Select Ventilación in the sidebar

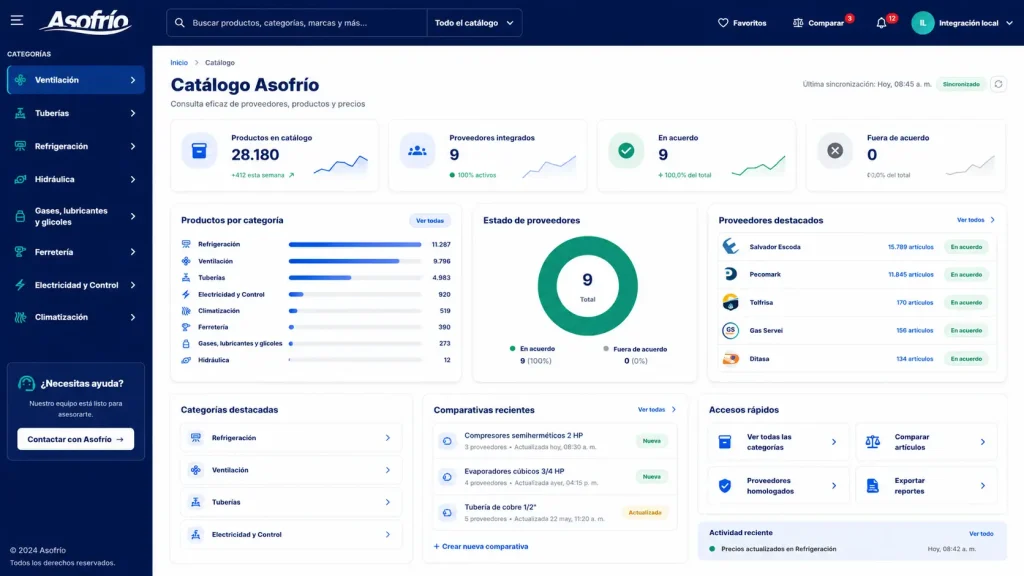(x=76, y=80)
